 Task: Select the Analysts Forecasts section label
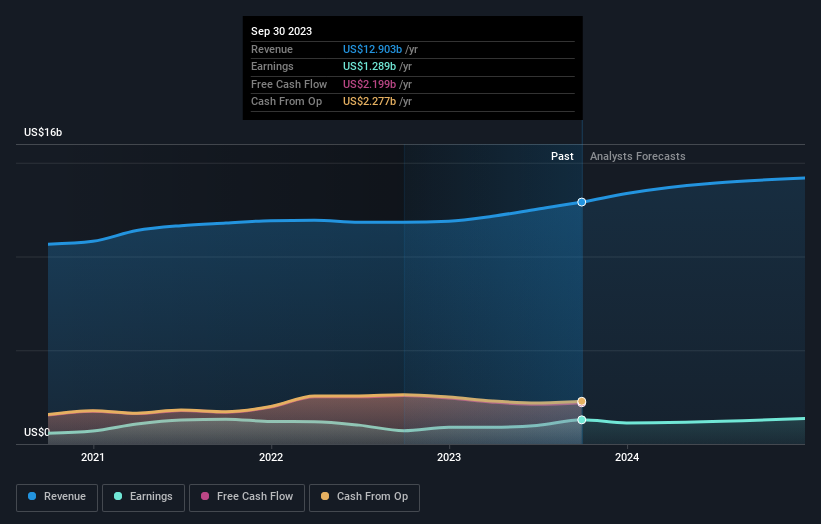[638, 157]
